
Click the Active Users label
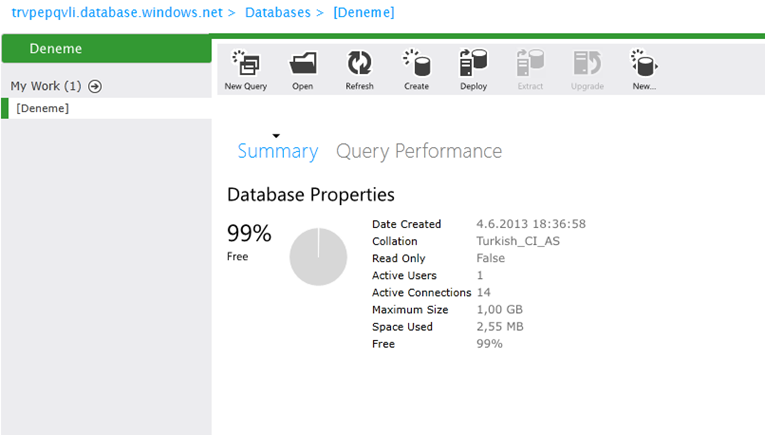coord(404,275)
